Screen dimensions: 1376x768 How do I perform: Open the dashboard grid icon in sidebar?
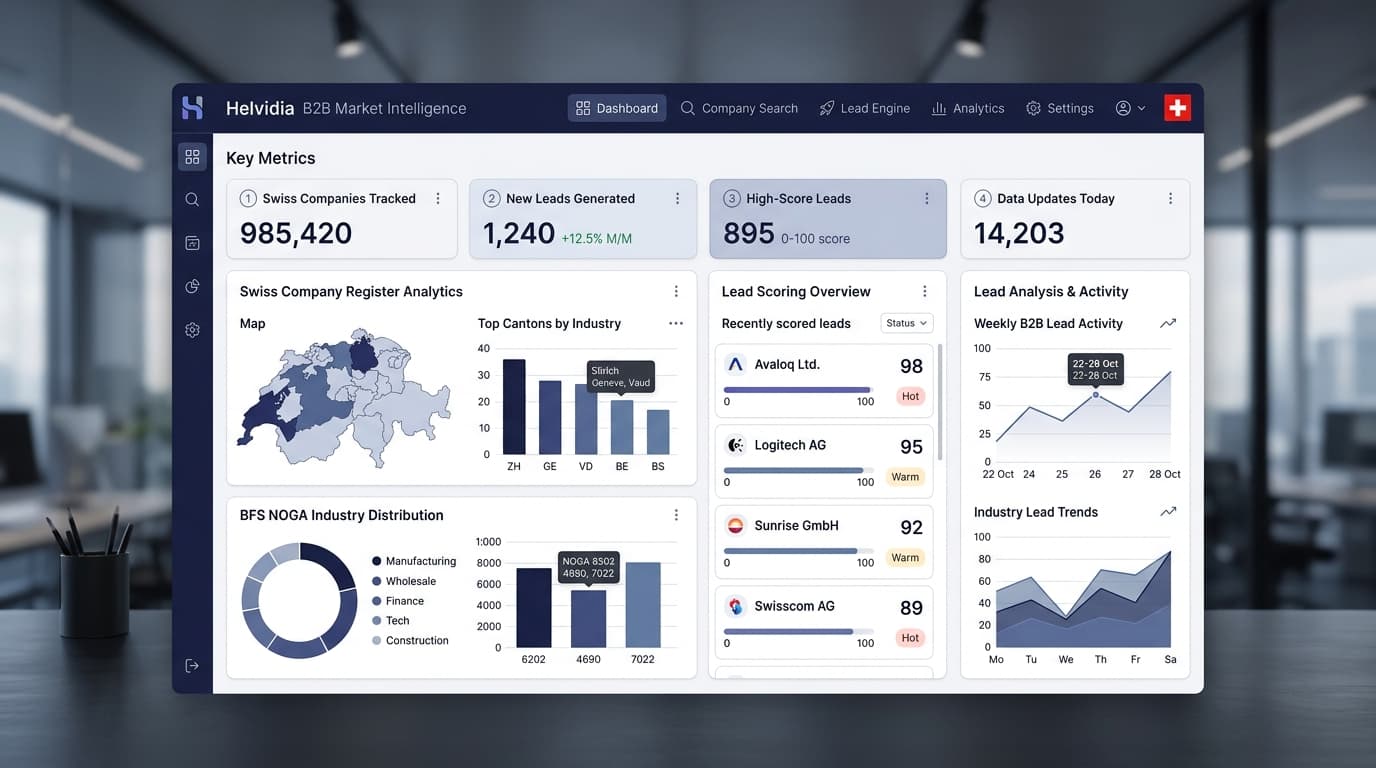pos(192,156)
